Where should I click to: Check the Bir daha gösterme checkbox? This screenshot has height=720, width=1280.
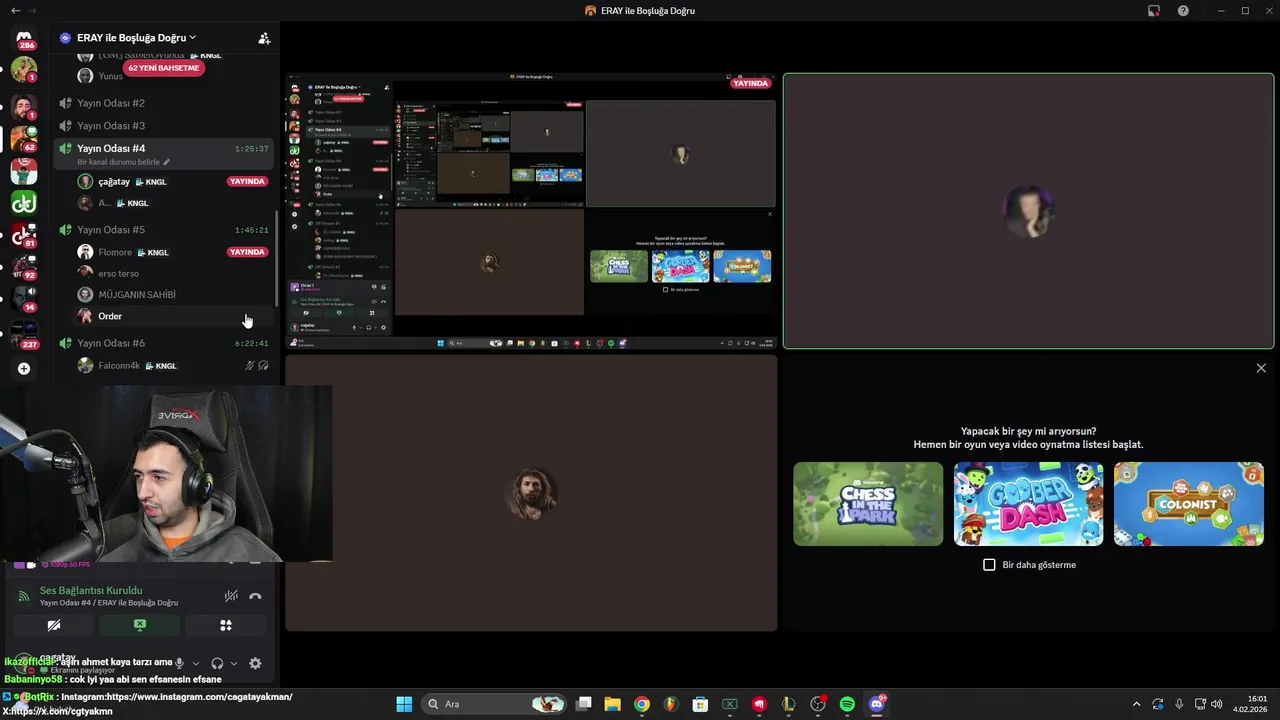point(989,565)
